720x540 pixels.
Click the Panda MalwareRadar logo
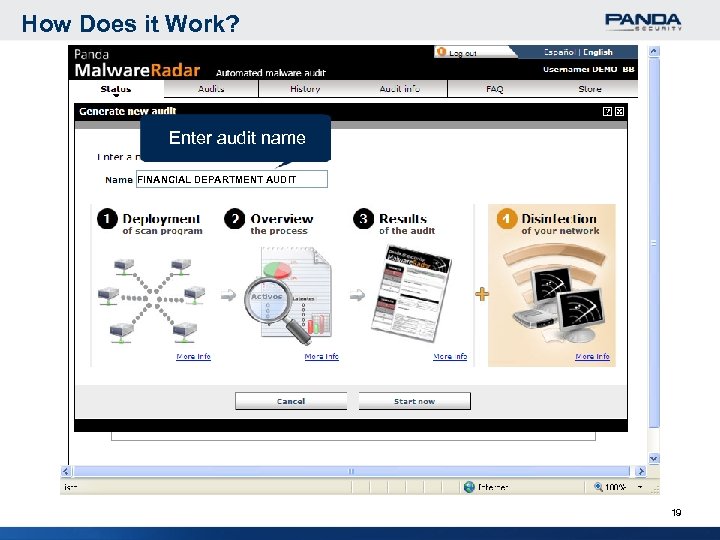click(137, 63)
